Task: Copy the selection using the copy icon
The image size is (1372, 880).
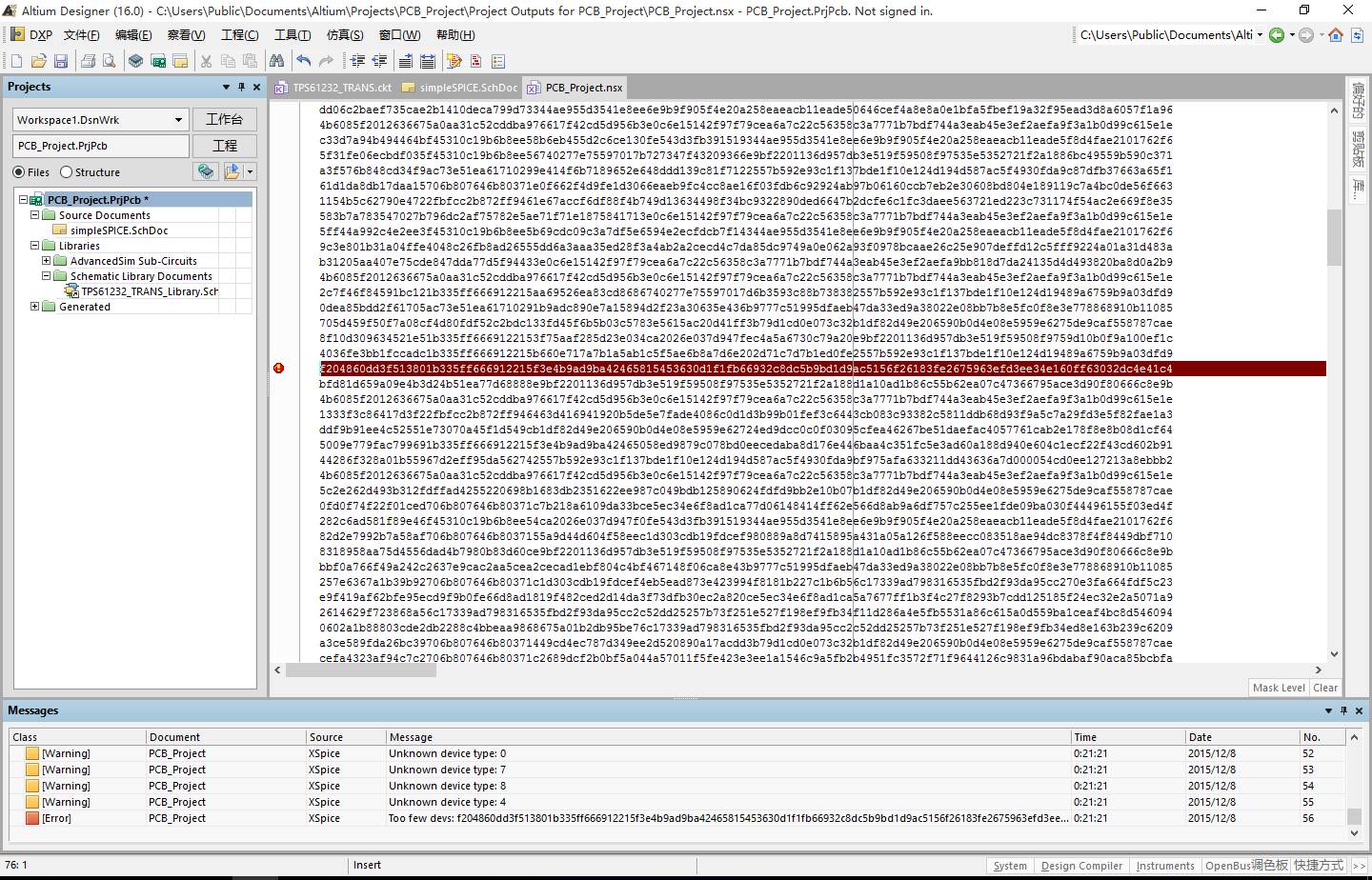Action: [x=228, y=61]
